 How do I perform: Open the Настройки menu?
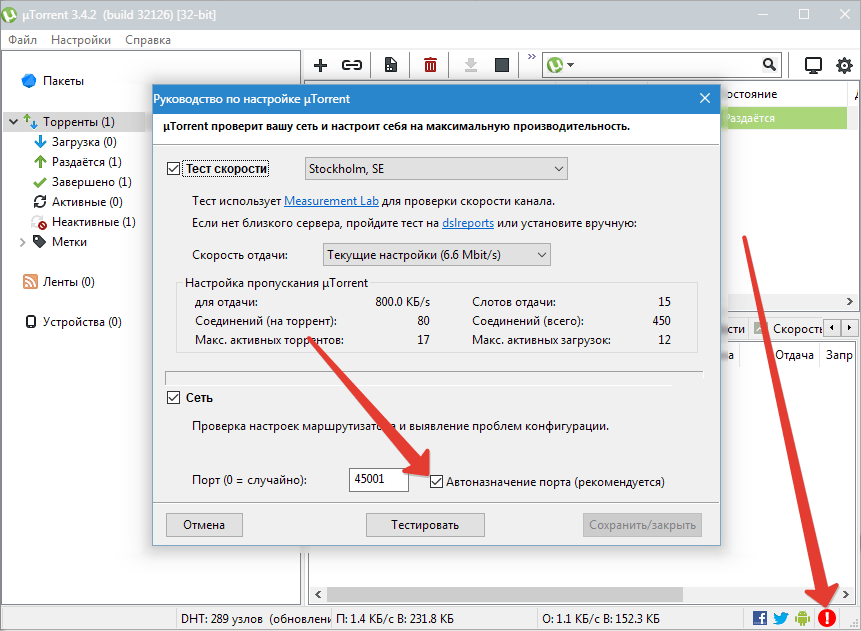81,40
